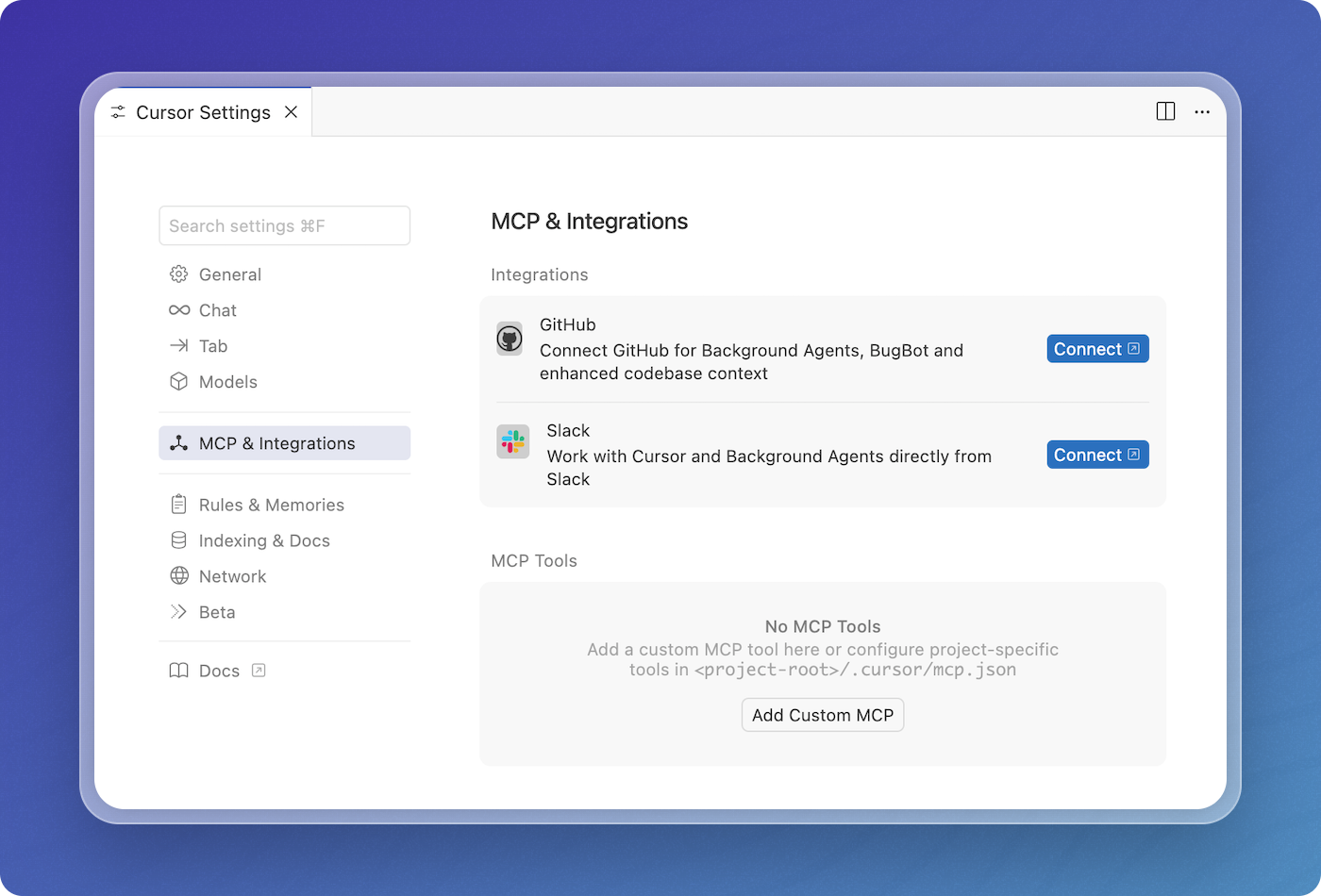Go to Rules & Memories settings
Image resolution: width=1321 pixels, height=896 pixels.
tap(271, 505)
